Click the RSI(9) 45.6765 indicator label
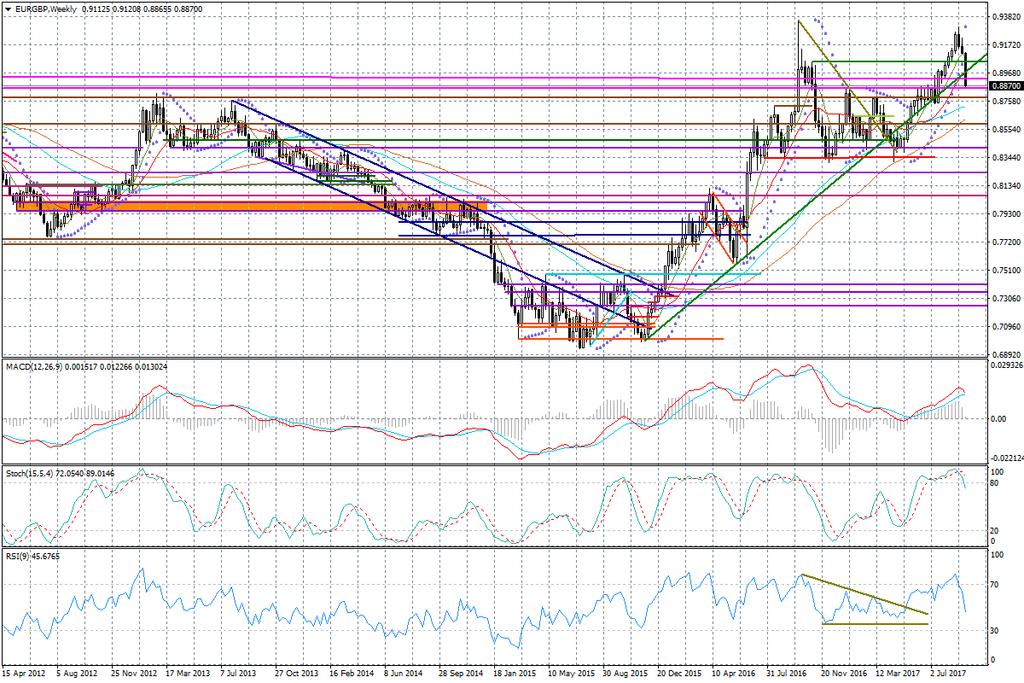The width and height of the screenshot is (1024, 683). pos(33,556)
